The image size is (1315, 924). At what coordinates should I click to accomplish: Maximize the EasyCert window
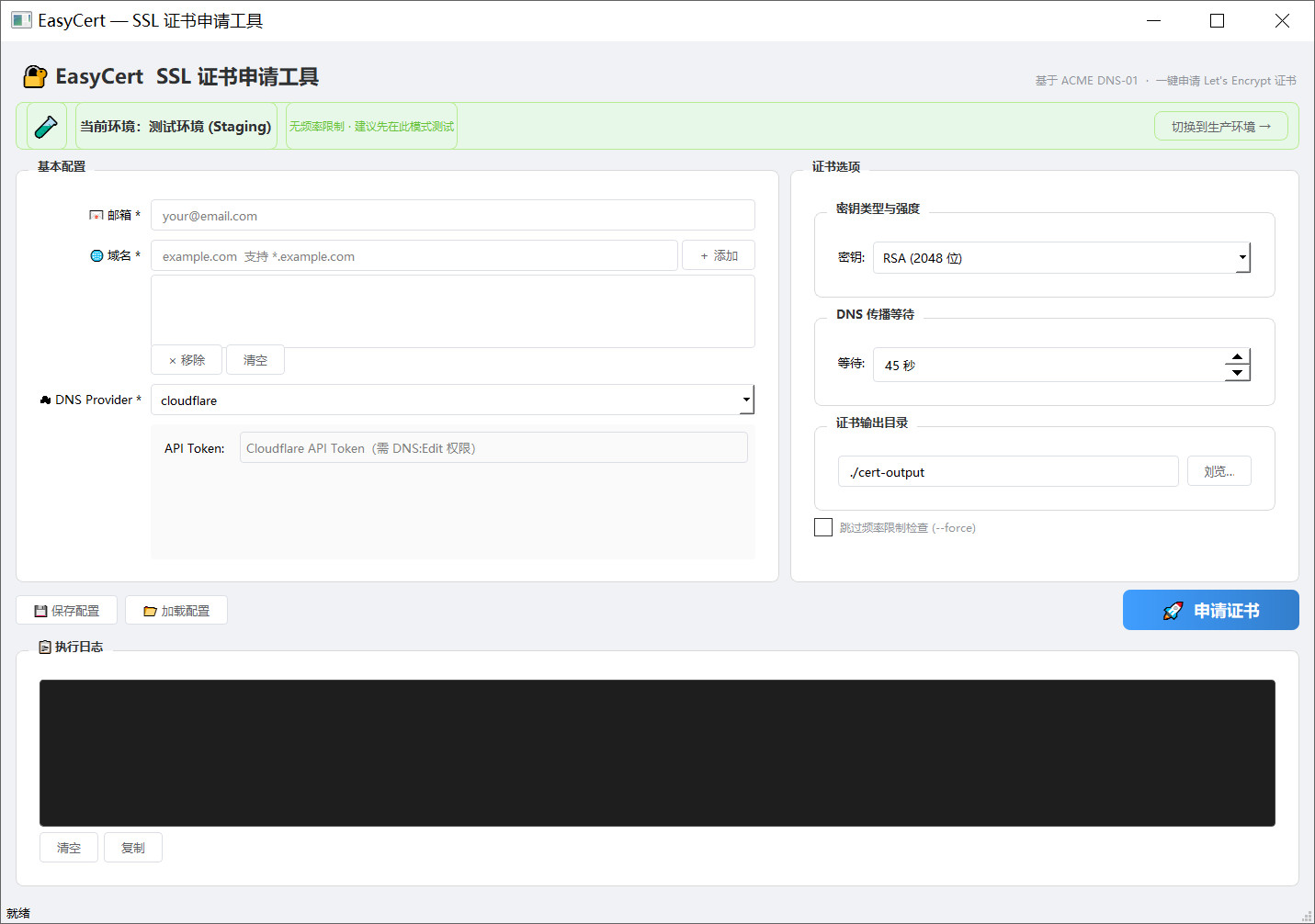(1217, 20)
